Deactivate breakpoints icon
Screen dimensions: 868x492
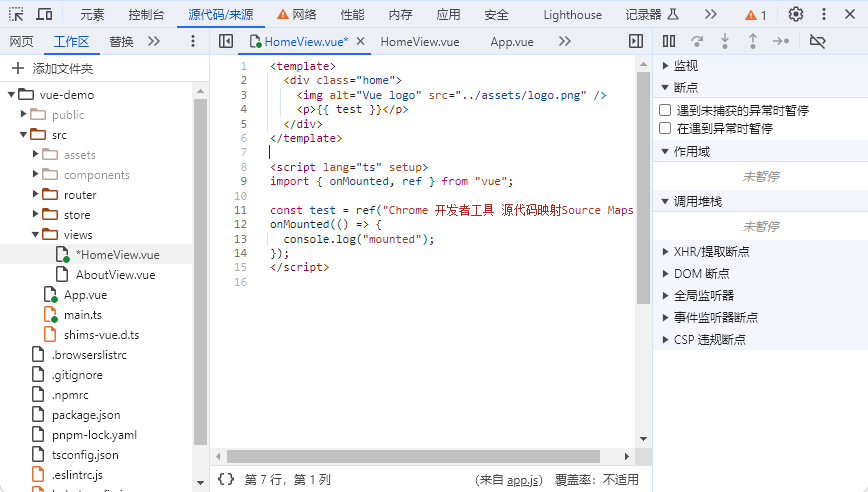click(x=818, y=41)
